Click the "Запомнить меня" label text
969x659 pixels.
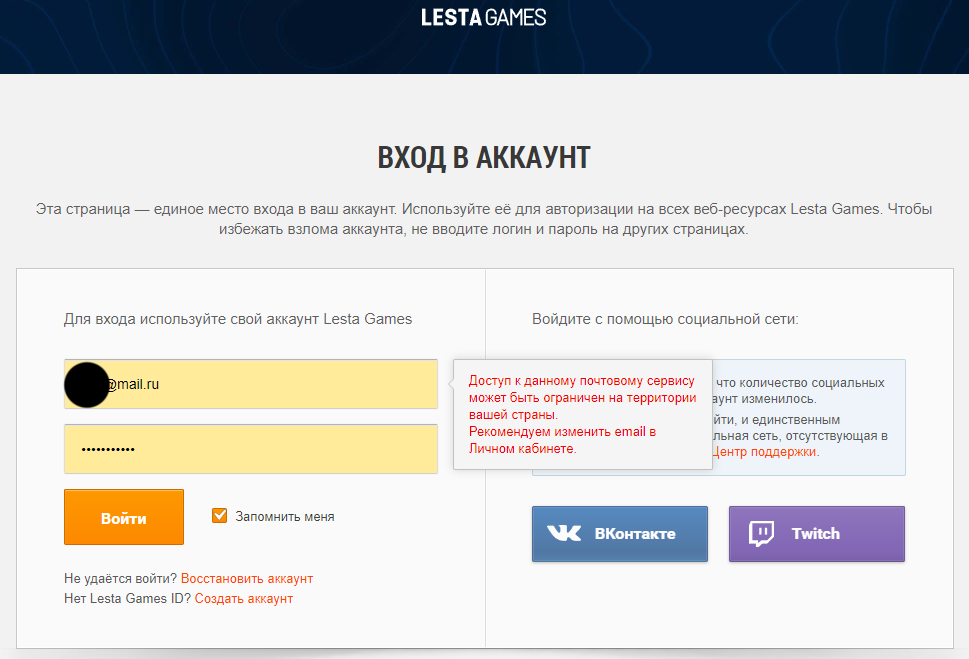click(x=285, y=517)
